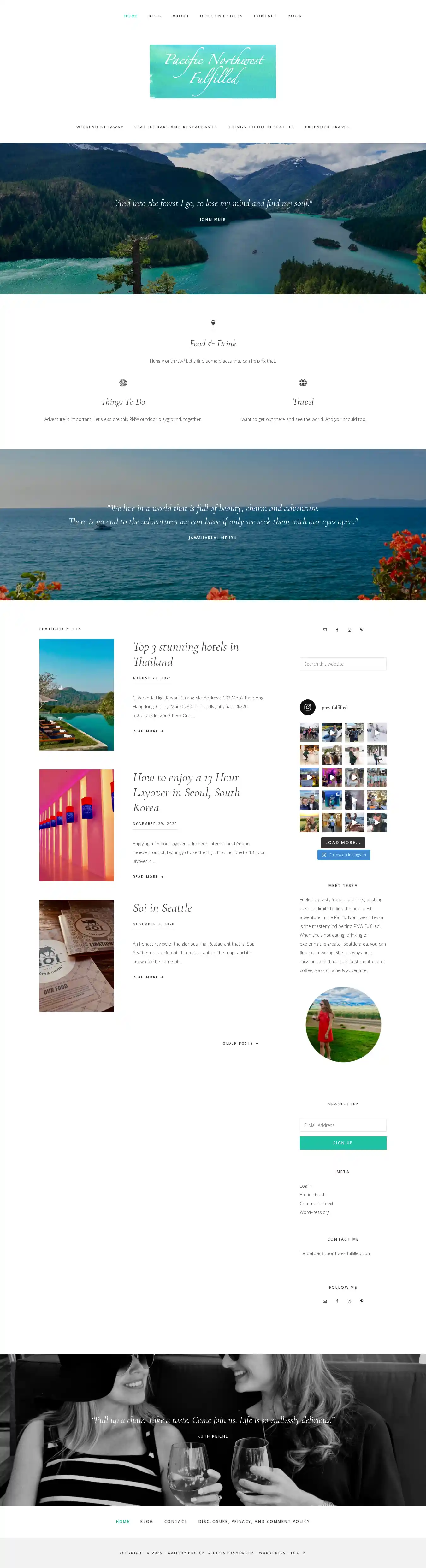Image resolution: width=426 pixels, height=1568 pixels.
Task: Click the Follow on Instagram button
Action: click(344, 855)
